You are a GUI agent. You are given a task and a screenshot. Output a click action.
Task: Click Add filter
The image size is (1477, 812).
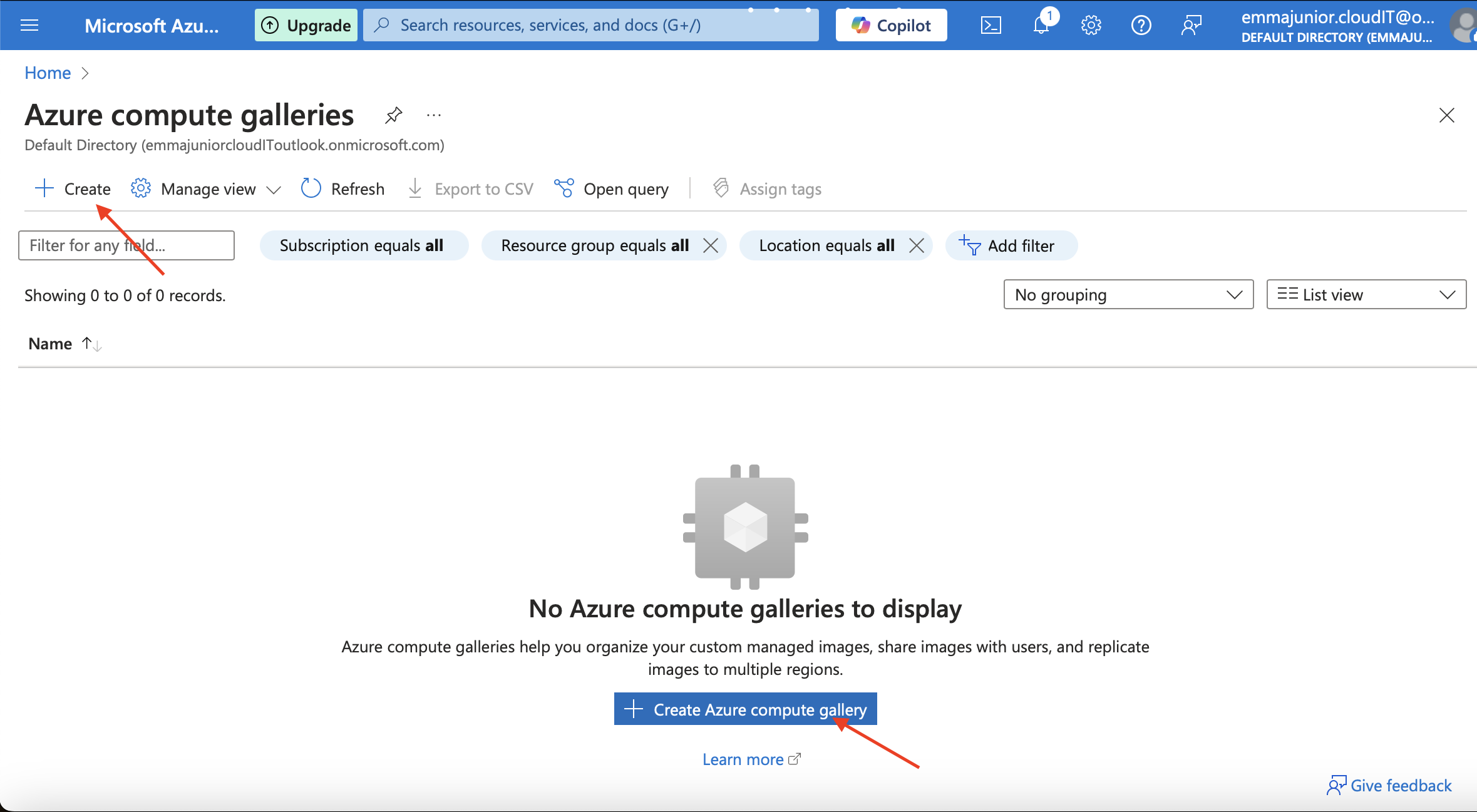tap(1011, 245)
